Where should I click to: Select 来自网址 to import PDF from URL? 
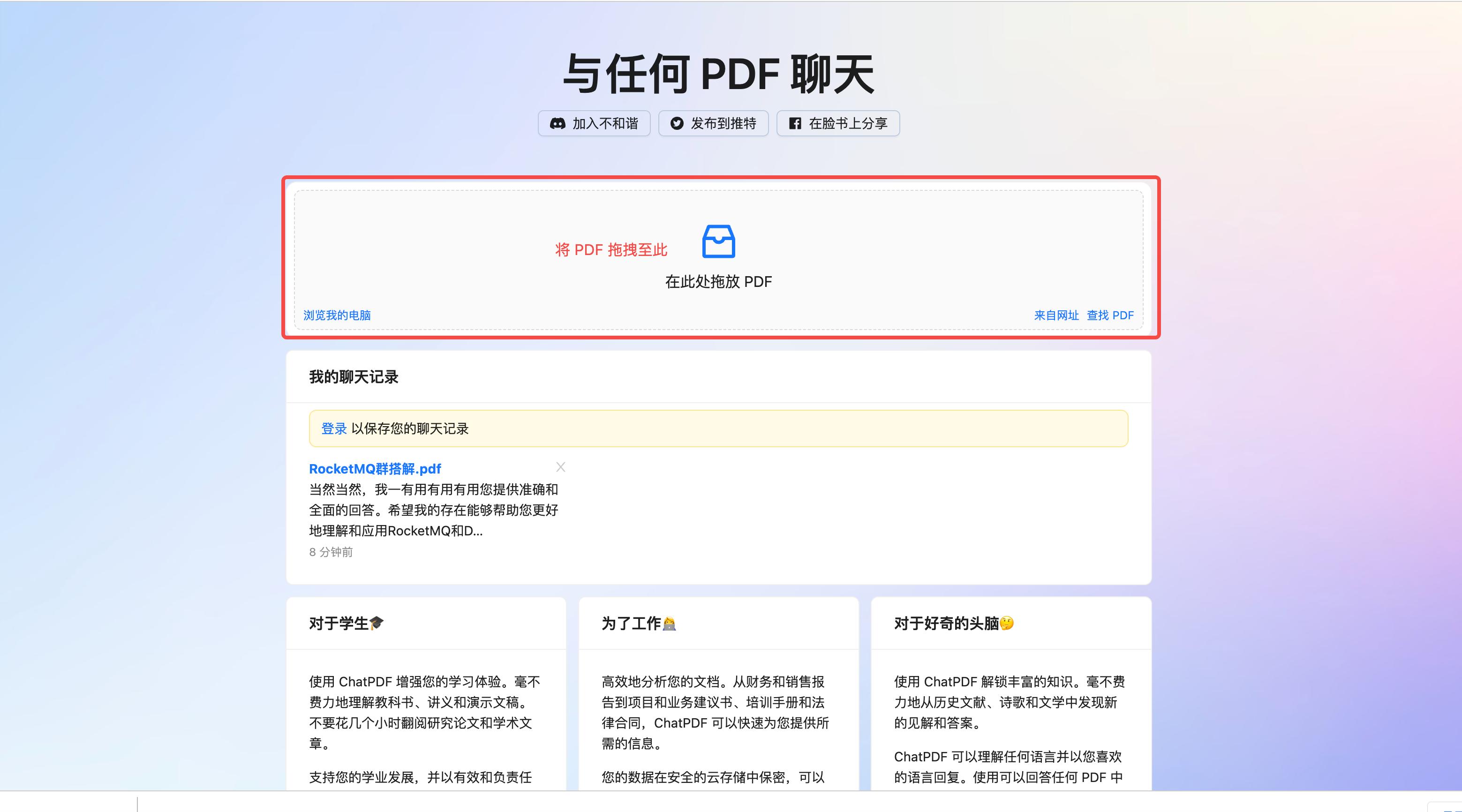pyautogui.click(x=1056, y=315)
